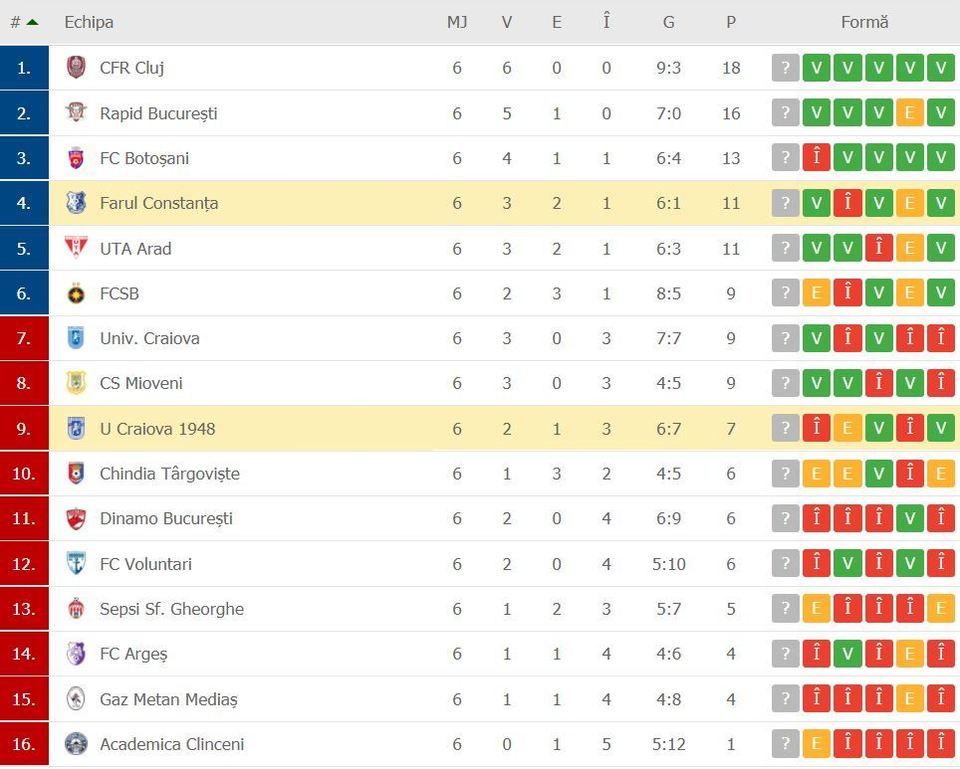Click the Gaz Metan Mediaș logo
This screenshot has width=960, height=769.
tap(76, 699)
